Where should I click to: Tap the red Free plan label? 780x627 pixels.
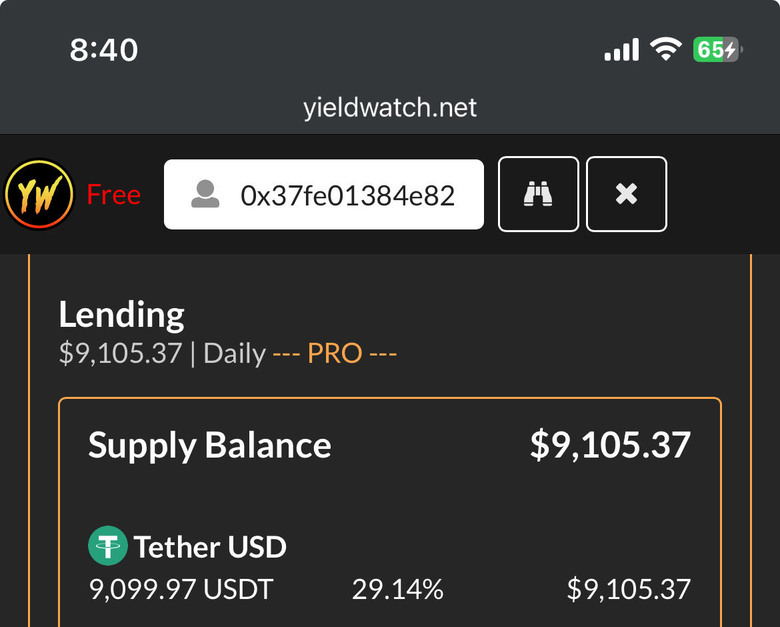113,195
